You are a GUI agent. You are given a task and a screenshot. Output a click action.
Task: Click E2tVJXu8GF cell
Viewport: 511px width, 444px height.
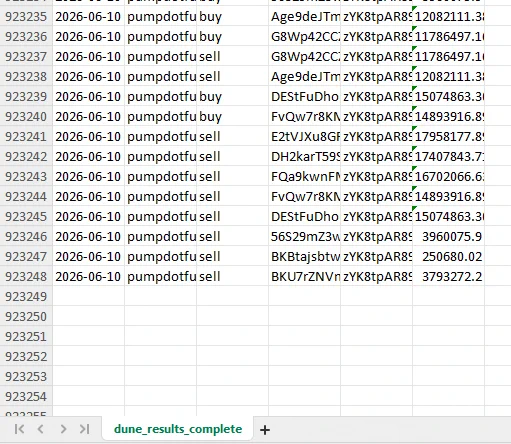(304, 136)
